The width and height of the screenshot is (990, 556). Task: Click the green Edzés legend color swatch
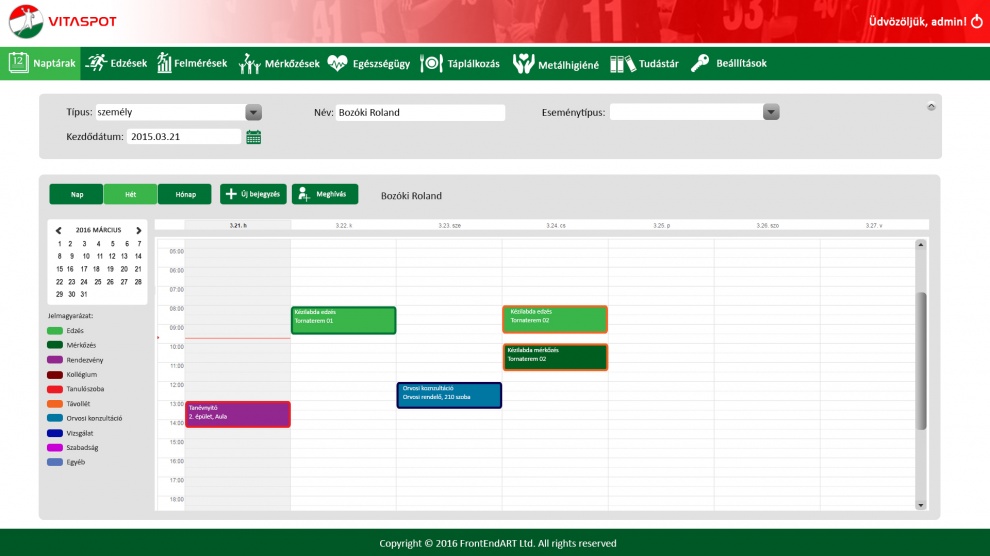pyautogui.click(x=55, y=330)
